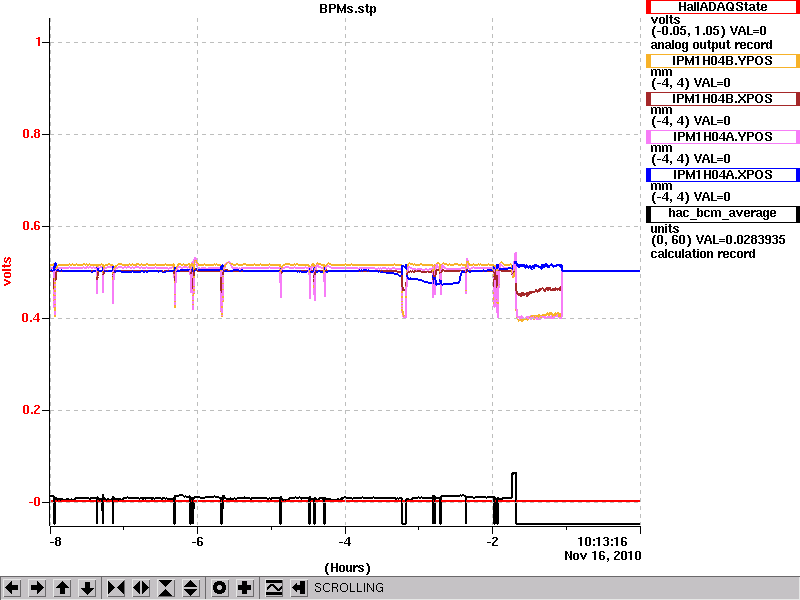Select the IPM1H04B.YPOS legend entry
800x600 pixels.
click(x=722, y=61)
